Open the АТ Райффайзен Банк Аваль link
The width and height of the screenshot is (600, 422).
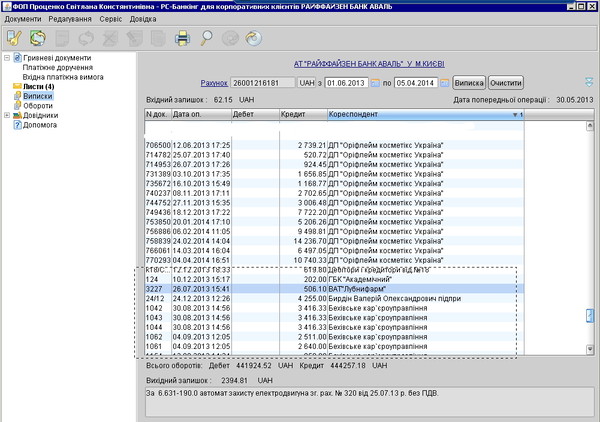(x=369, y=64)
